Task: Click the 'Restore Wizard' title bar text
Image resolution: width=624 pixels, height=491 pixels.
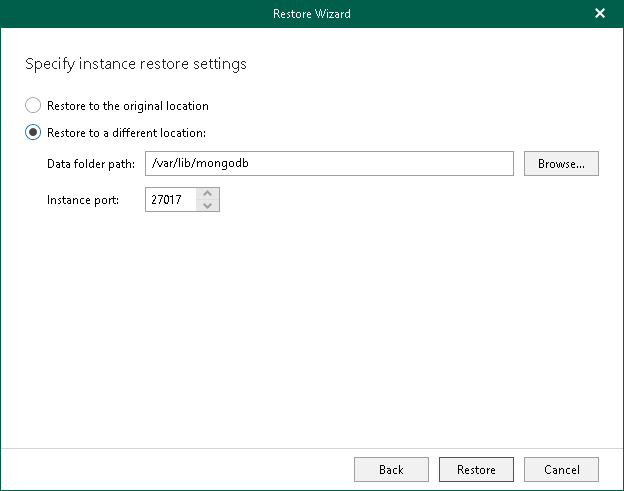Action: pos(311,14)
